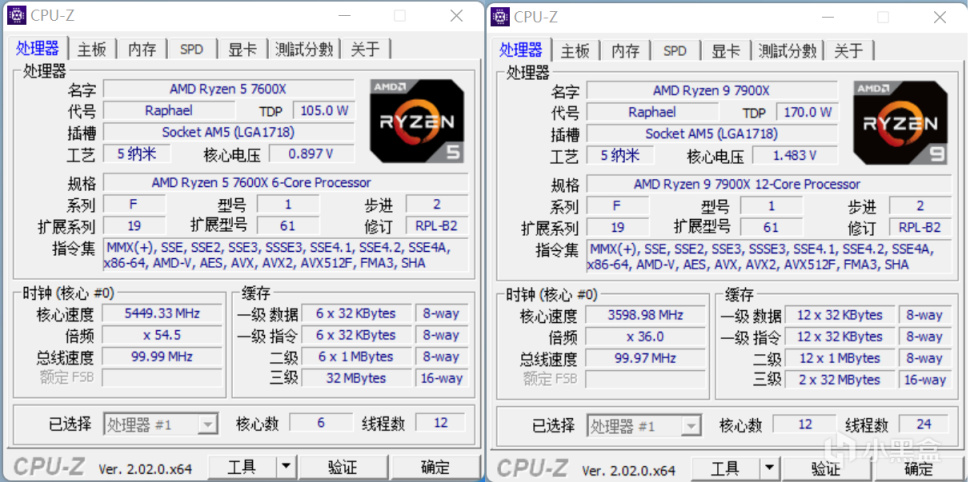Screen dimensions: 970x482
Task: Open the 关于 tab in the left window
Action: 365,49
